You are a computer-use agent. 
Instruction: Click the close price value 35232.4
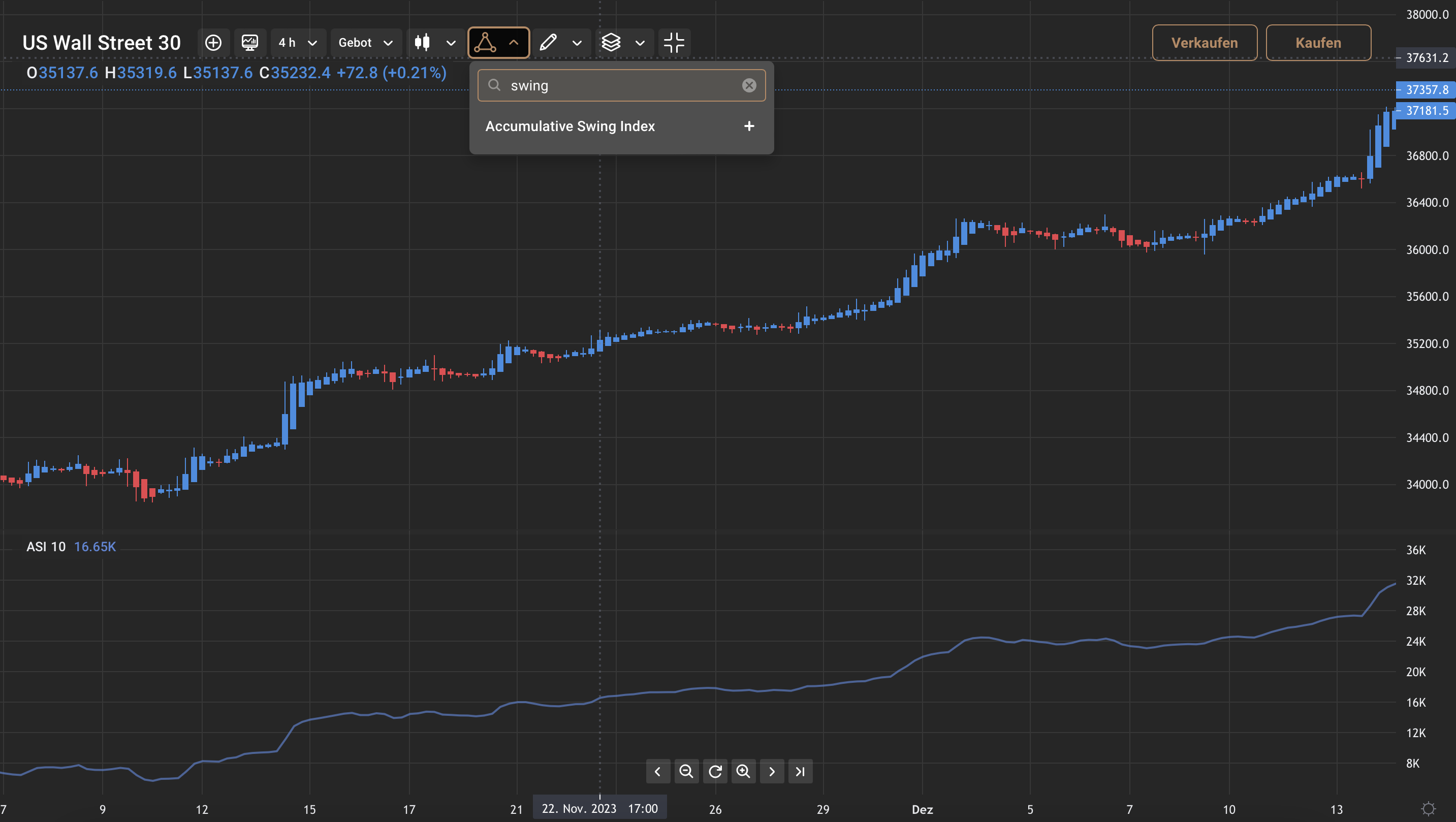pos(301,73)
